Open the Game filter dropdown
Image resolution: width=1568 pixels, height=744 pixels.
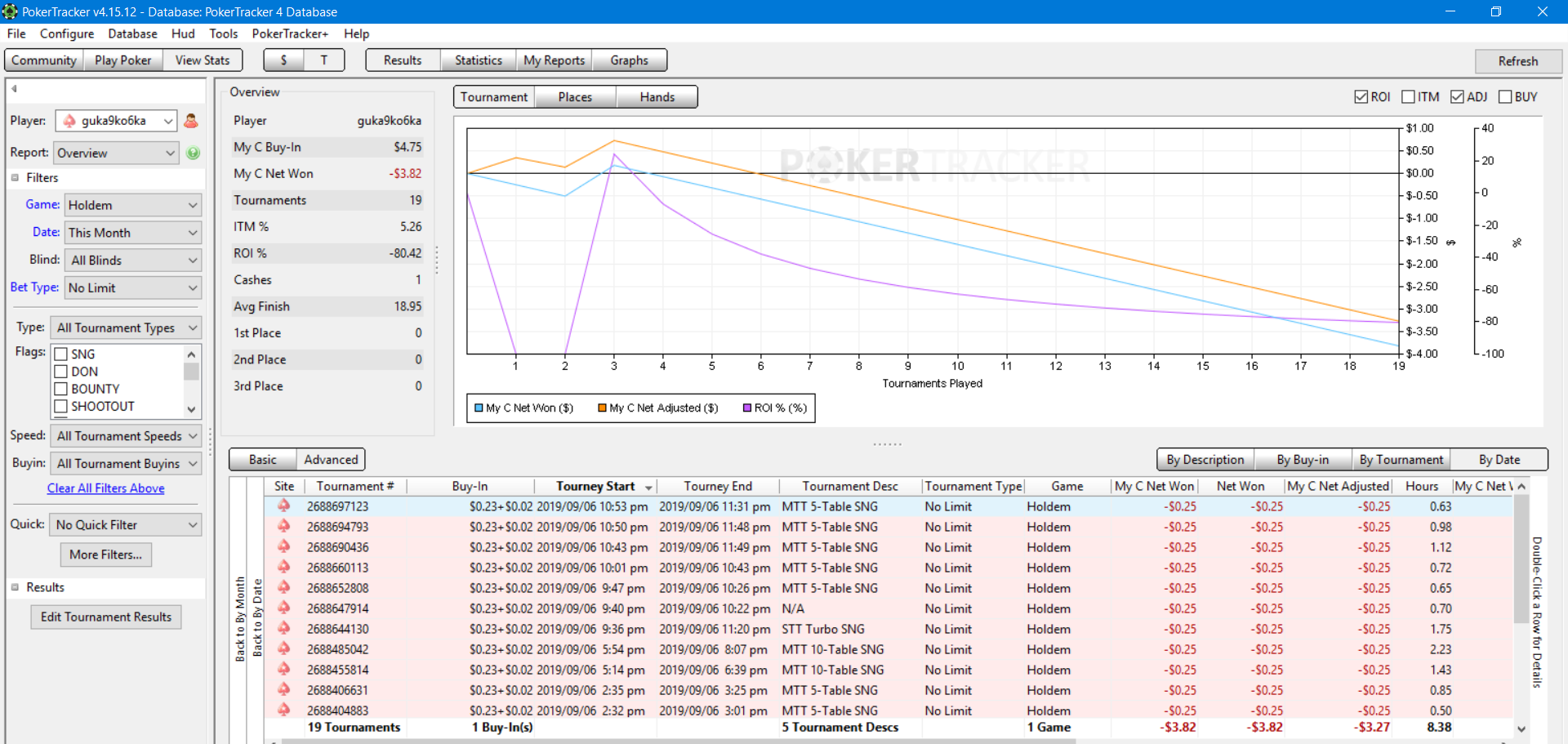click(x=133, y=205)
